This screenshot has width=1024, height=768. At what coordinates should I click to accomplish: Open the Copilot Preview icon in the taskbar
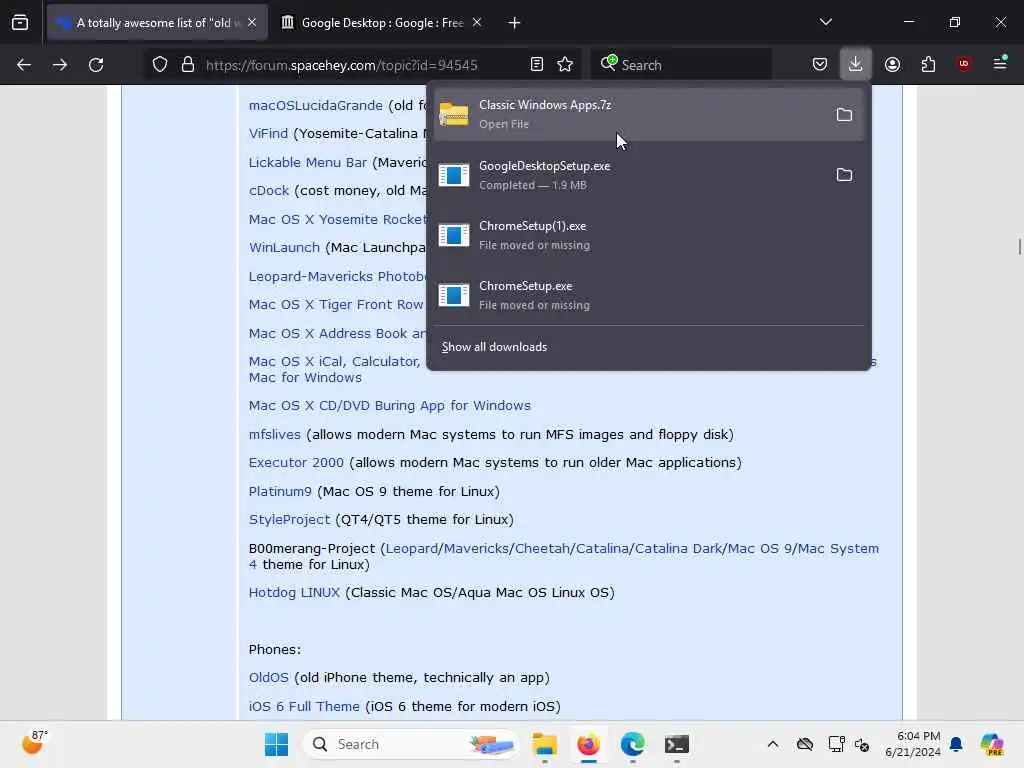[992, 744]
